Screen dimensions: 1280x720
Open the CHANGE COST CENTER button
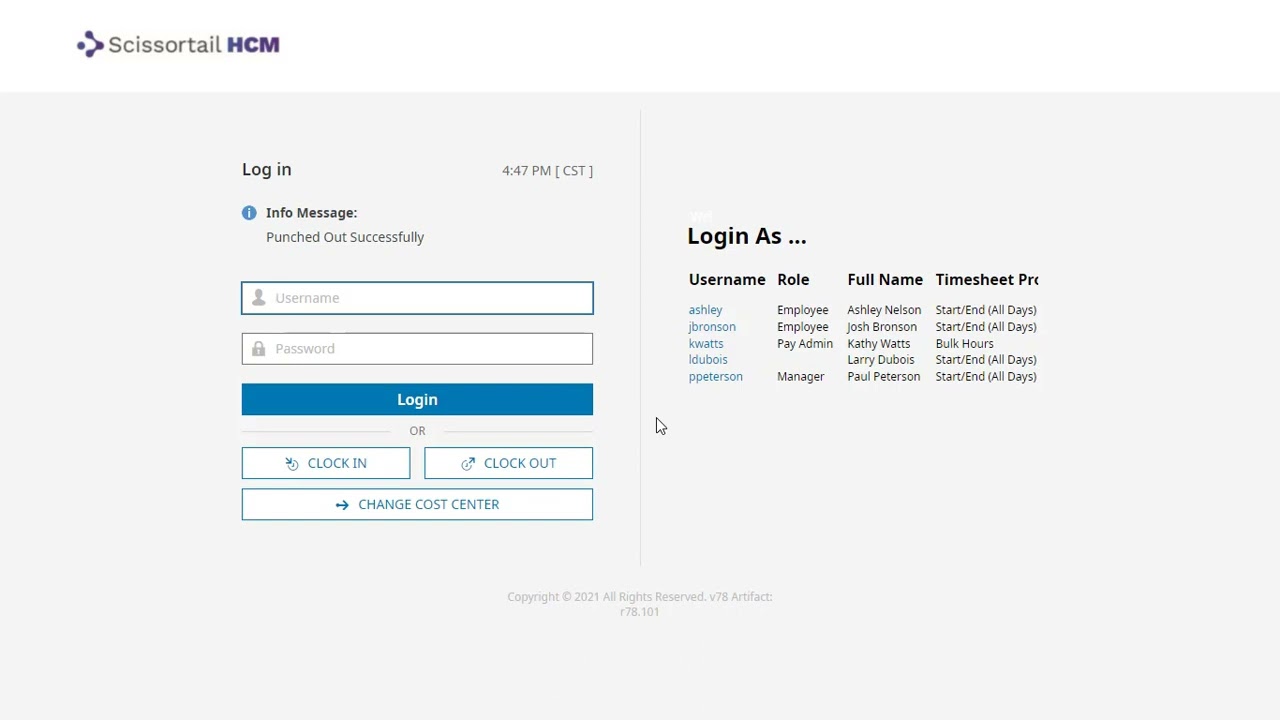click(417, 504)
